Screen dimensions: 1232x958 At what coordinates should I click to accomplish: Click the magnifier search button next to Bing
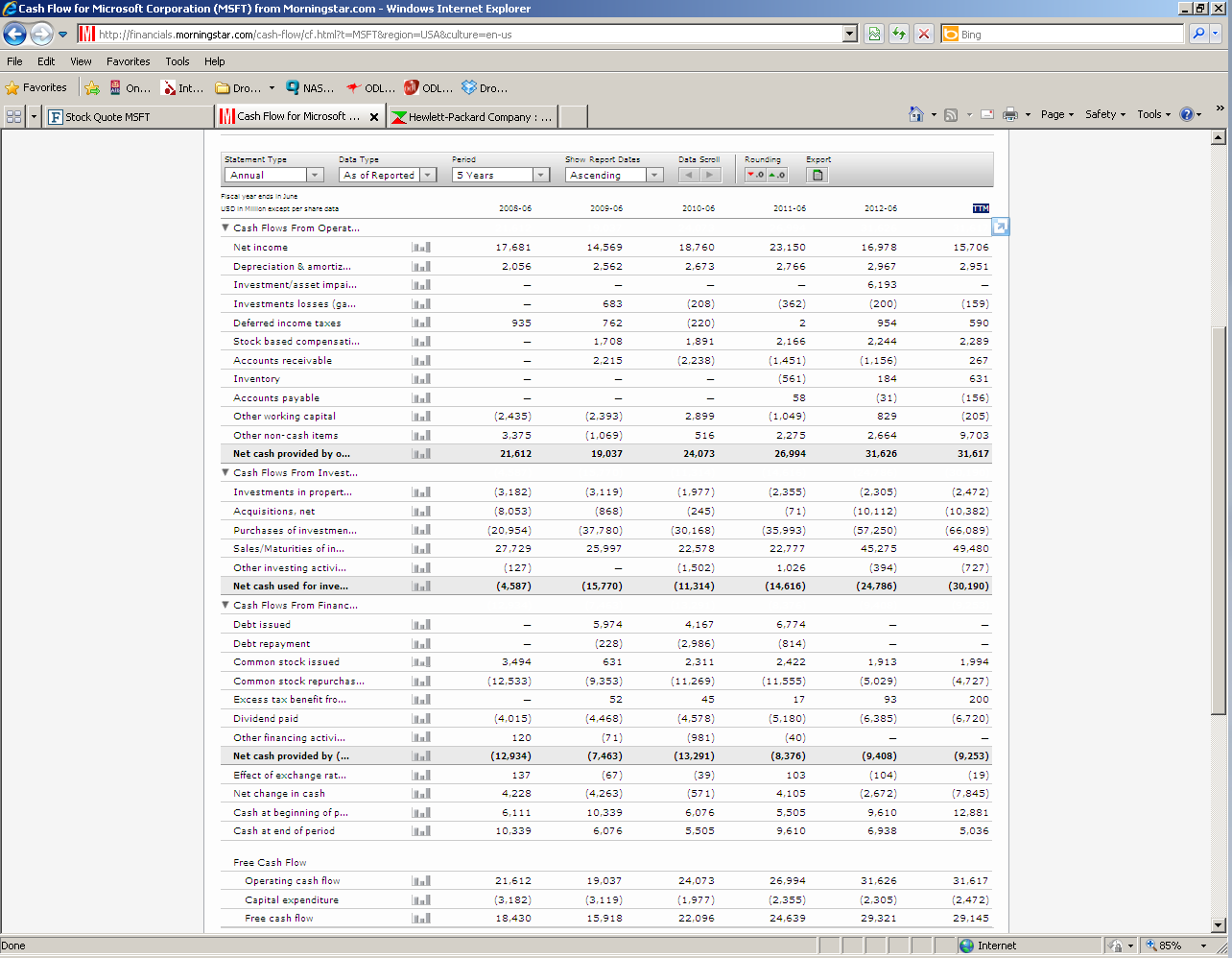(x=1198, y=34)
